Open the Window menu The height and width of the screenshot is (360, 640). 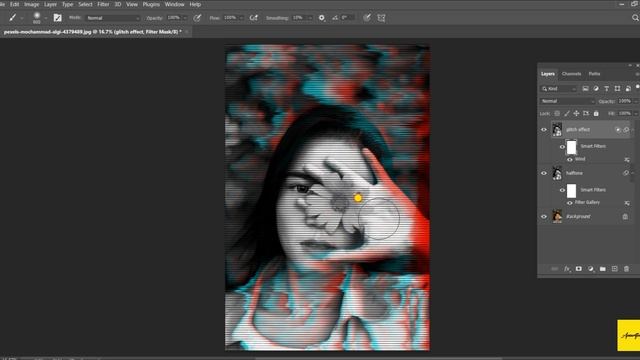(174, 4)
